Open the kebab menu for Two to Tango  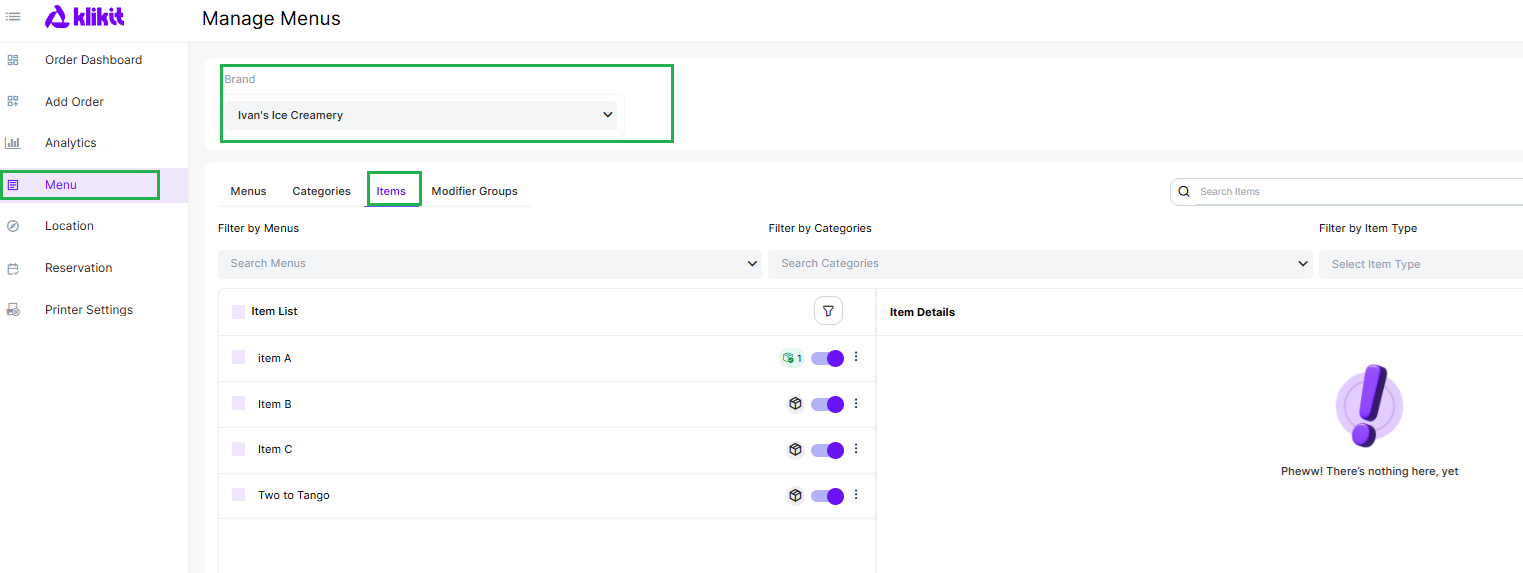point(856,495)
